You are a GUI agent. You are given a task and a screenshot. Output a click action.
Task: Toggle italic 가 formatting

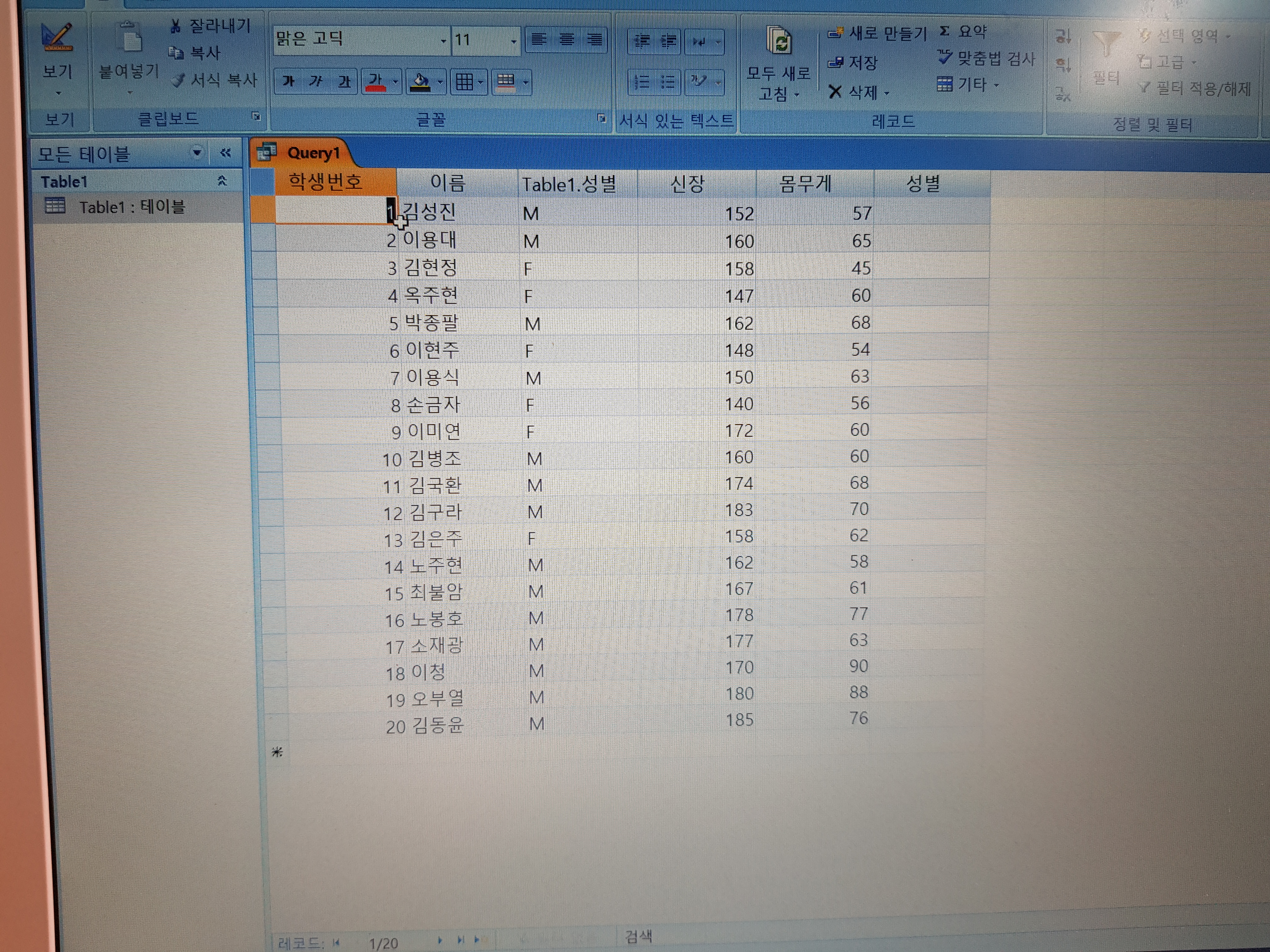pyautogui.click(x=316, y=82)
